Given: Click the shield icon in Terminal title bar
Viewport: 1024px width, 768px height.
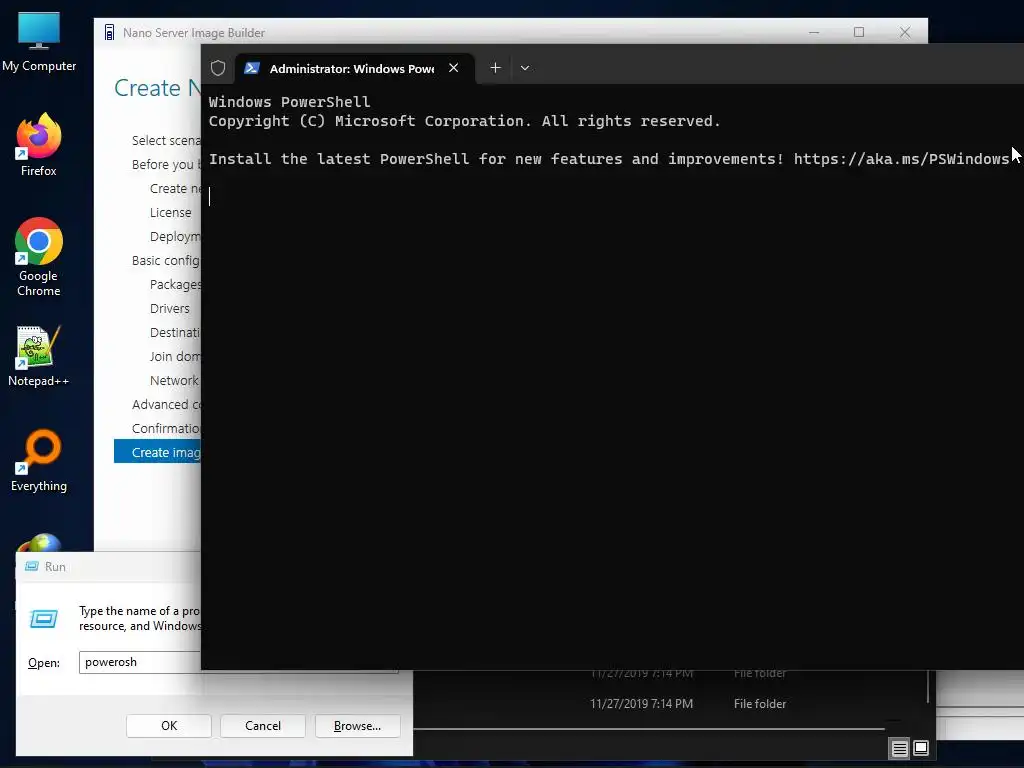Looking at the screenshot, I should [x=218, y=68].
